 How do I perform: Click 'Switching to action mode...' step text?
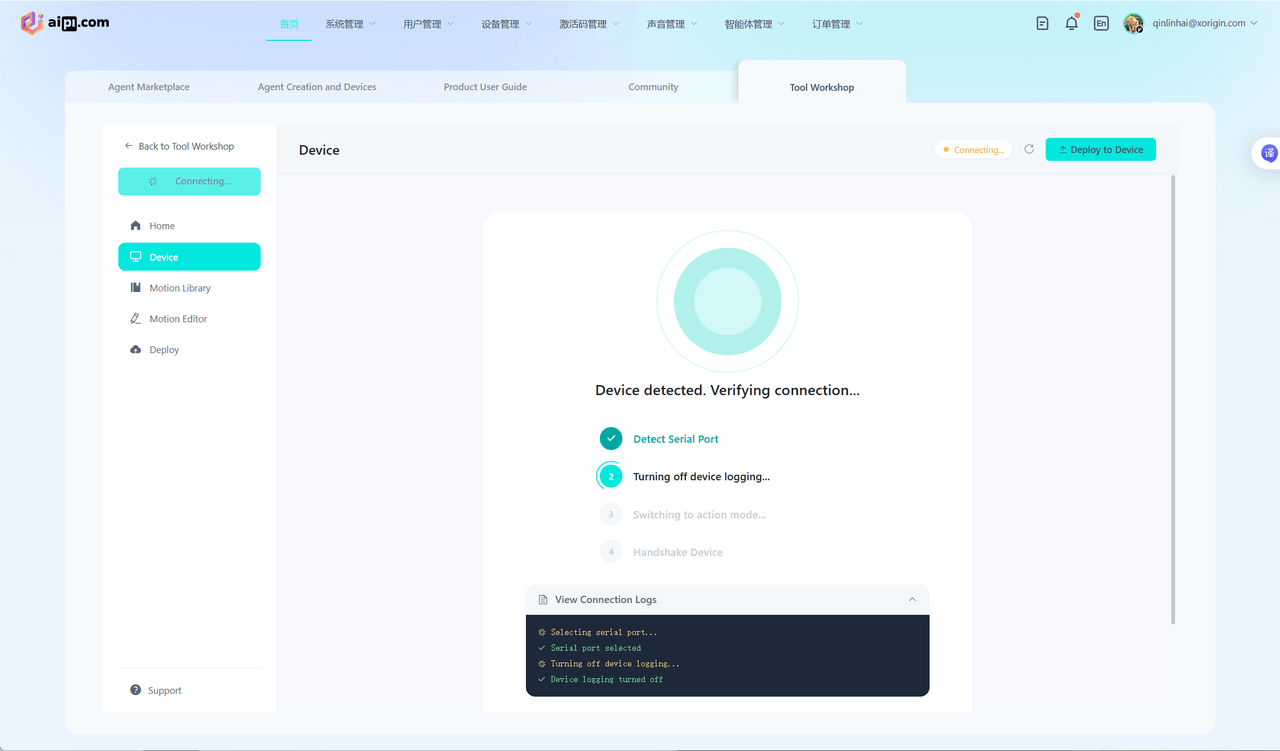(x=699, y=515)
